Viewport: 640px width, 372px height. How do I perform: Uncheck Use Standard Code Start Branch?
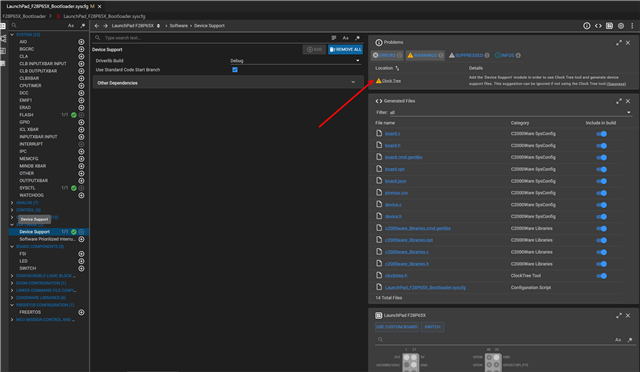235,70
